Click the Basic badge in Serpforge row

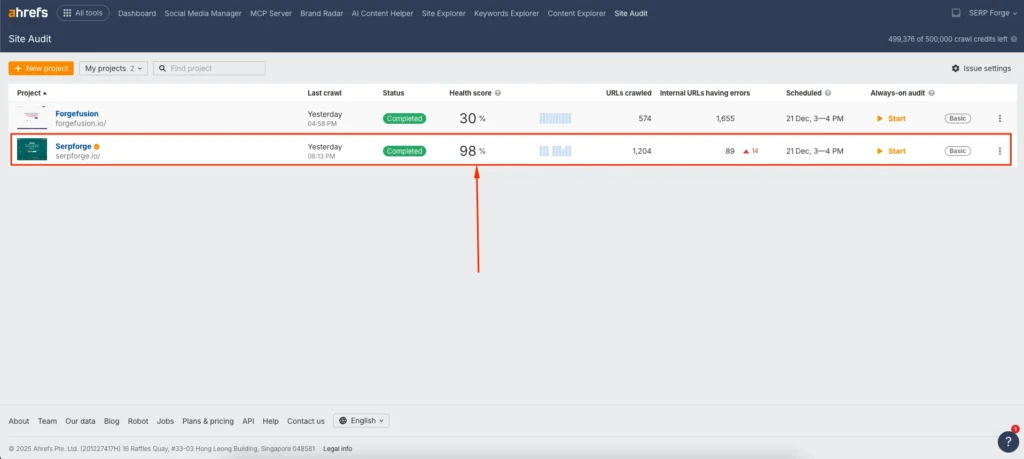pyautogui.click(x=958, y=151)
